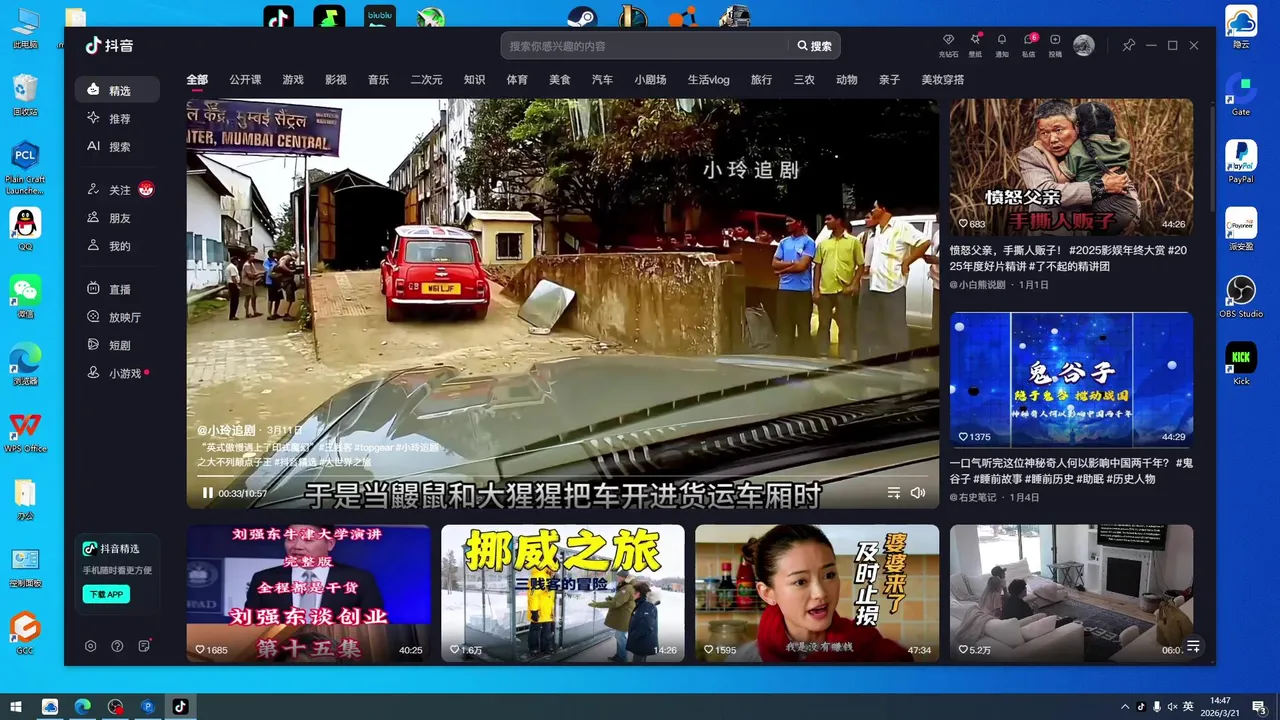Switch to the 三农 tab

804,80
